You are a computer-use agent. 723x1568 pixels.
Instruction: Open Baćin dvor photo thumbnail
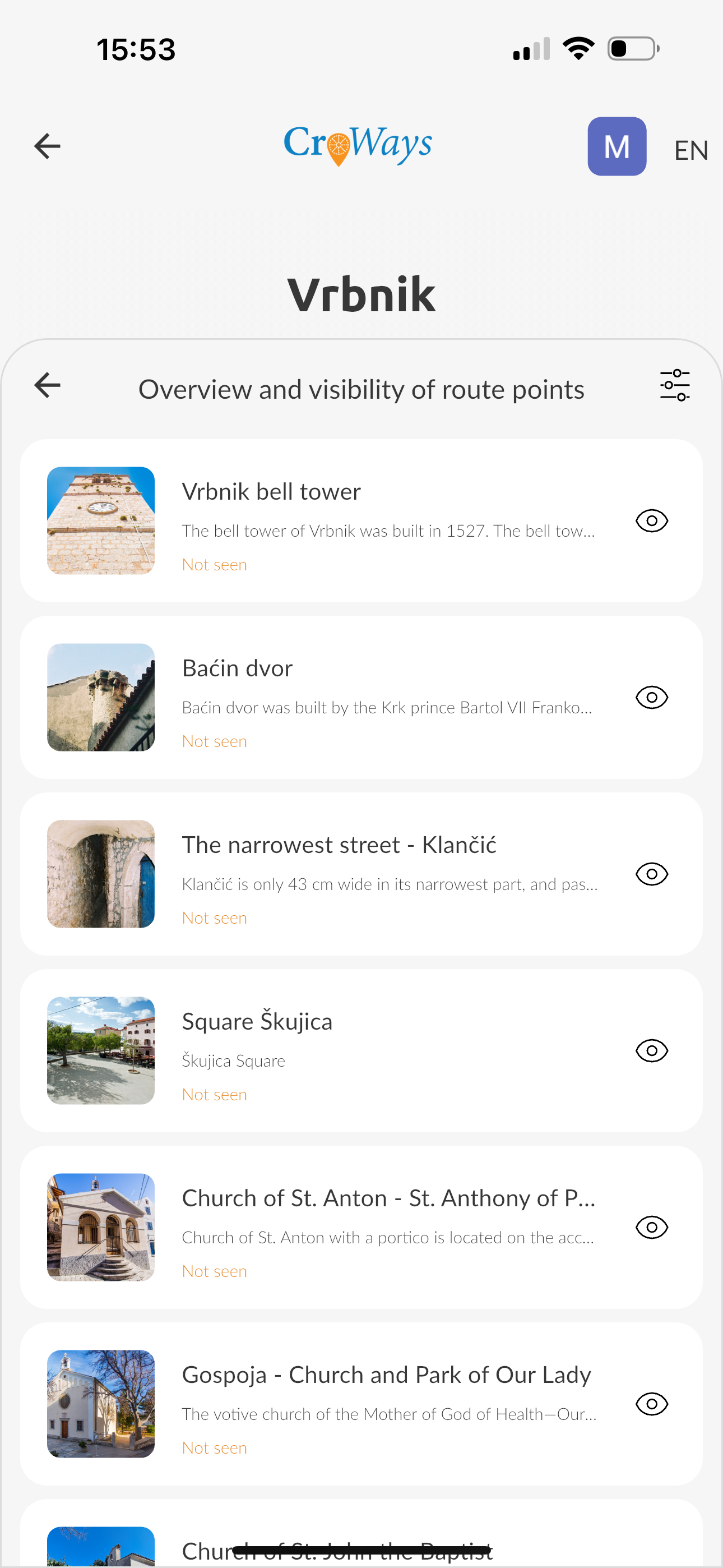[x=101, y=698]
